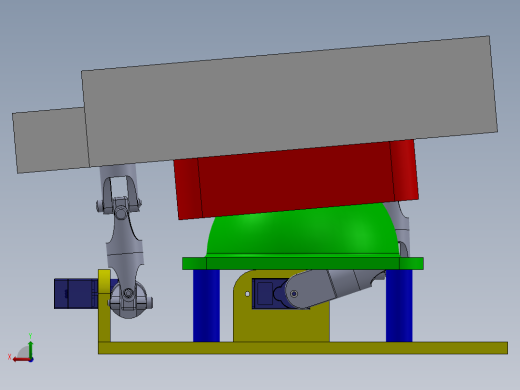Click the red X axis of the triad
This screenshot has width=520, height=390.
(21, 360)
